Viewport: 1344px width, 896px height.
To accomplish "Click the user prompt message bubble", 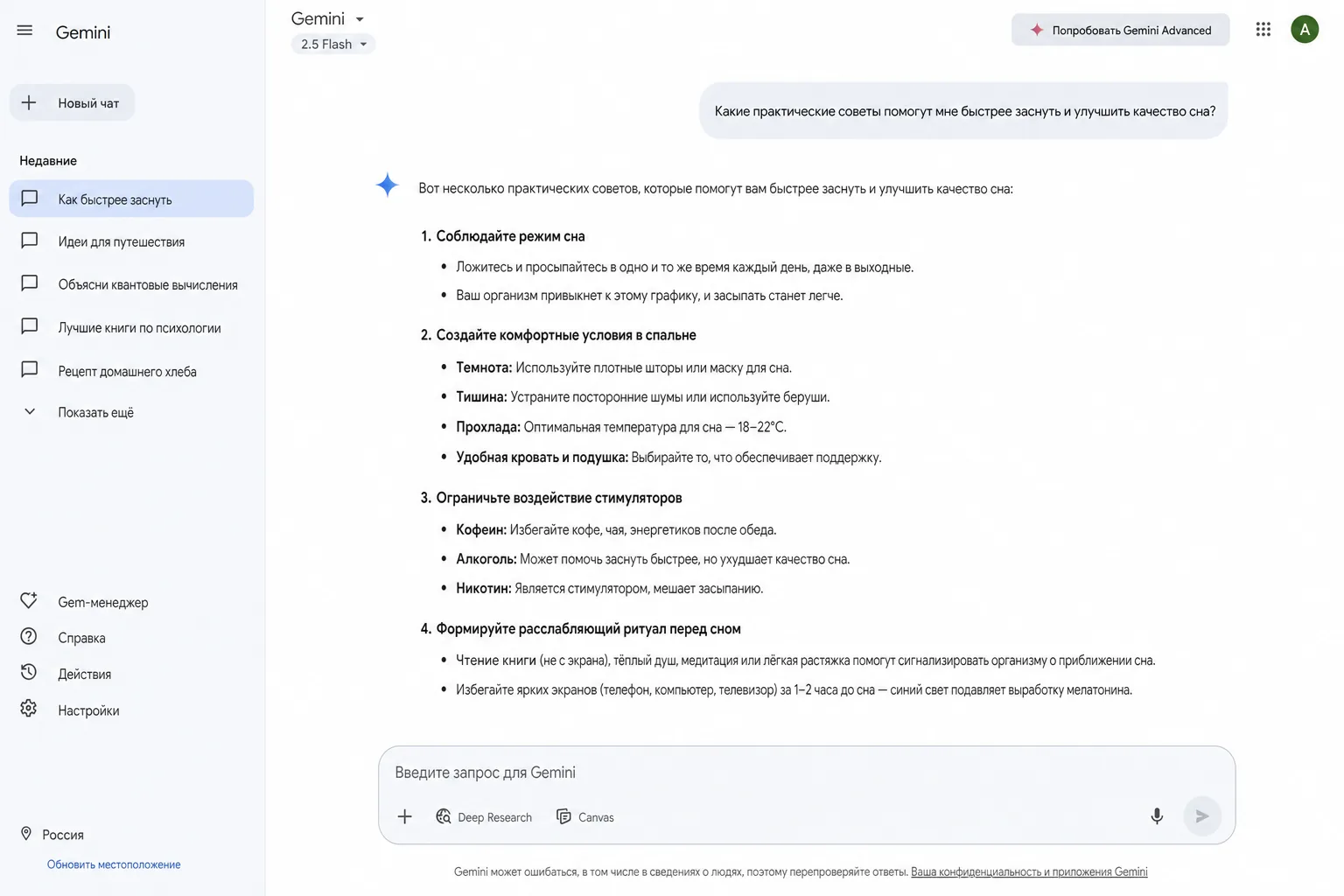I will (x=964, y=111).
